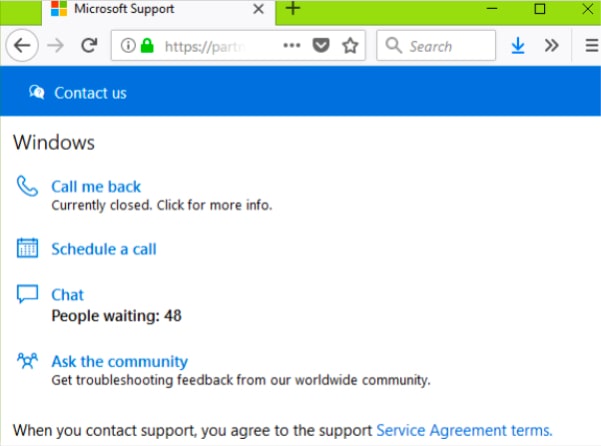Open the Ask the community link
601x446 pixels.
[120, 361]
